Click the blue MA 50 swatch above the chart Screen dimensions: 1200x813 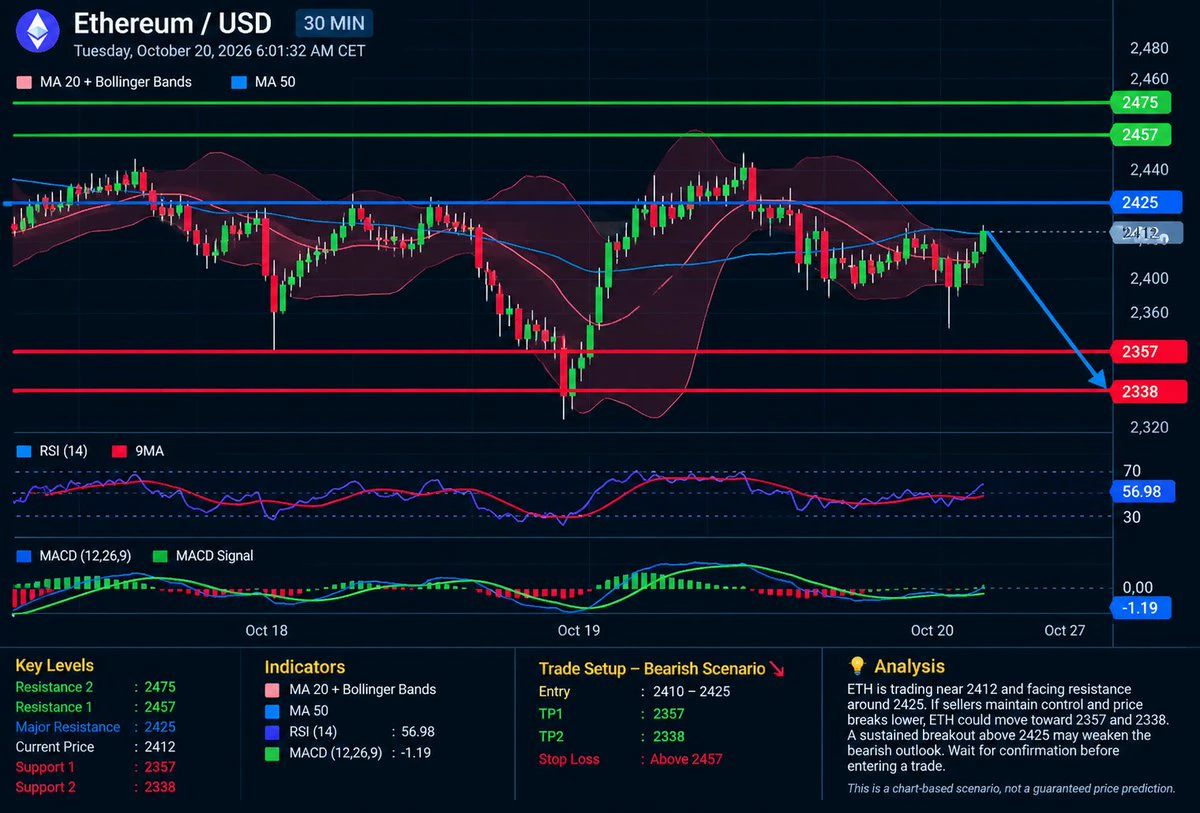tap(238, 82)
